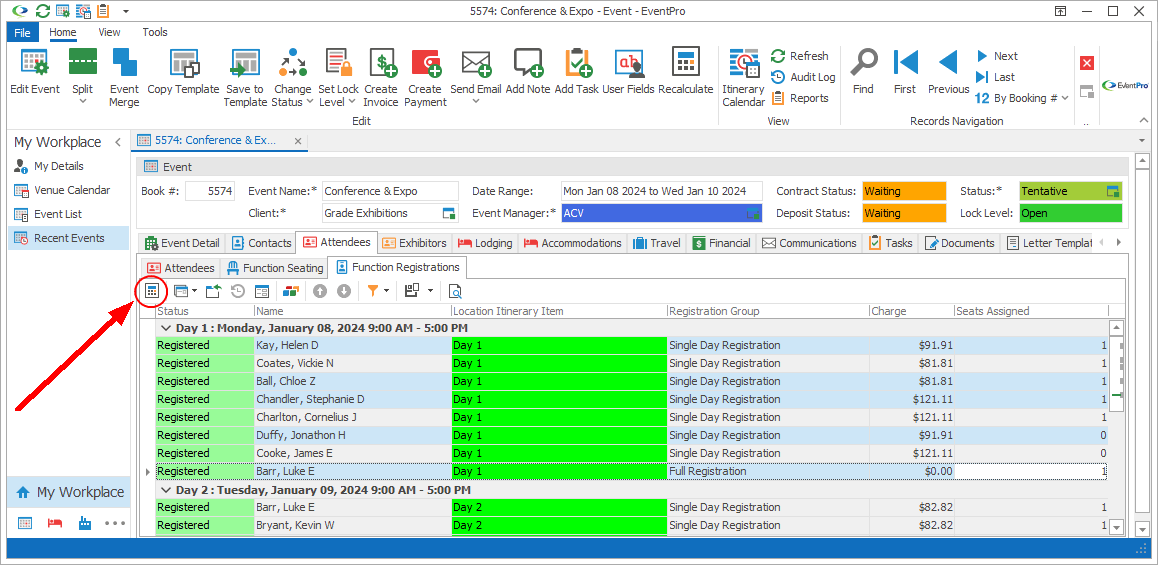Click the history clock icon in grid toolbar
1158x565 pixels.
pos(238,291)
